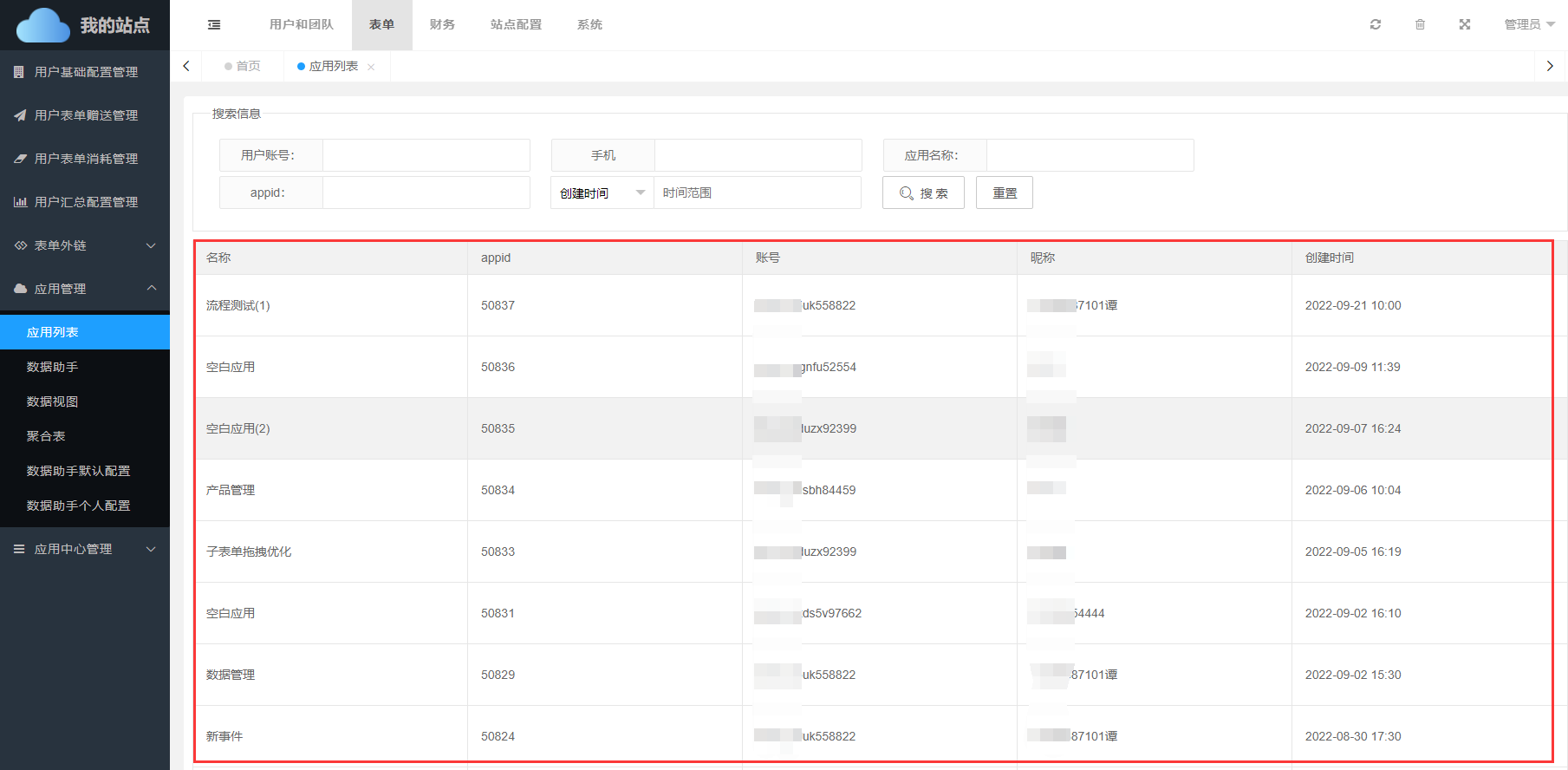Screen dimensions: 1568x770
Task: Toggle fullscreen with the expand icon
Action: coord(1465,24)
